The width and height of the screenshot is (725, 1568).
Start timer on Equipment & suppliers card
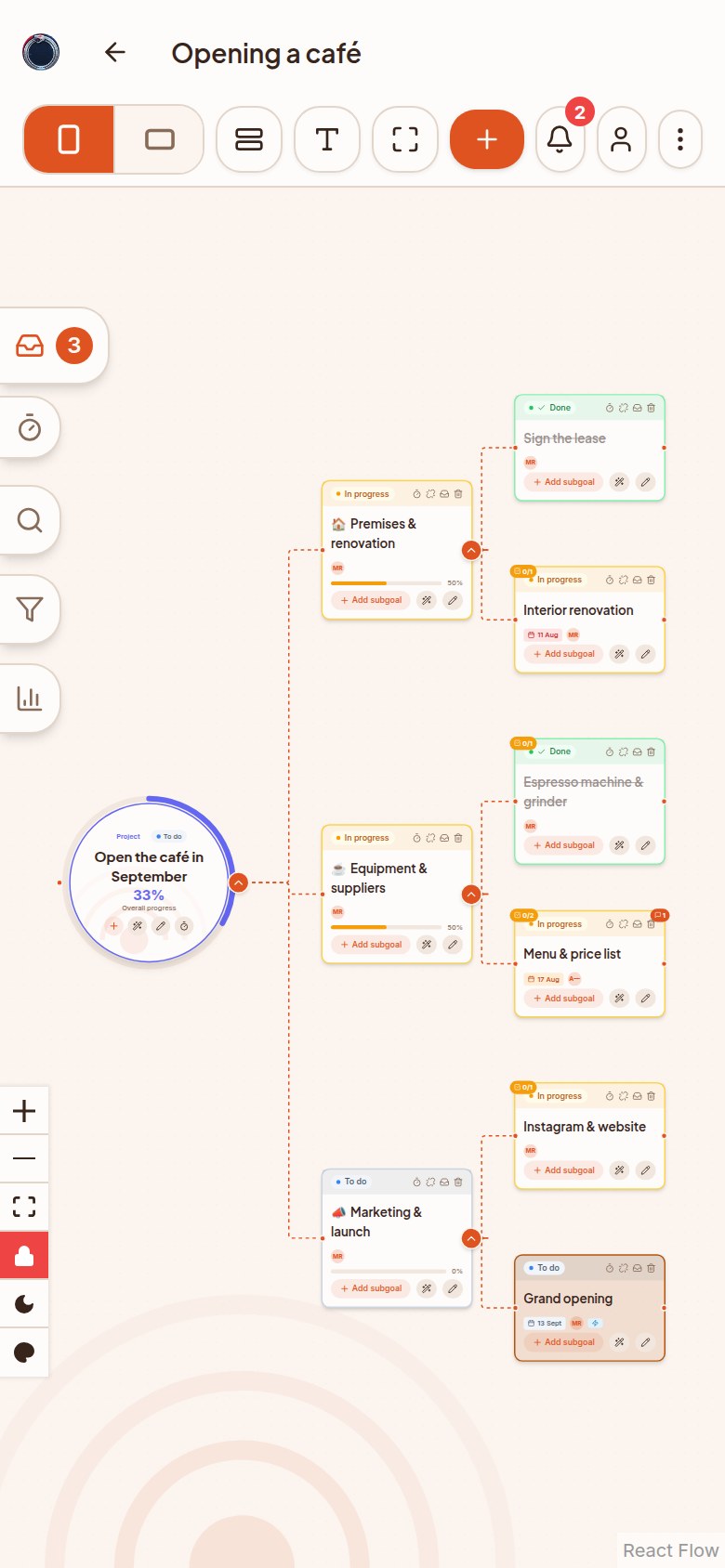coord(416,838)
